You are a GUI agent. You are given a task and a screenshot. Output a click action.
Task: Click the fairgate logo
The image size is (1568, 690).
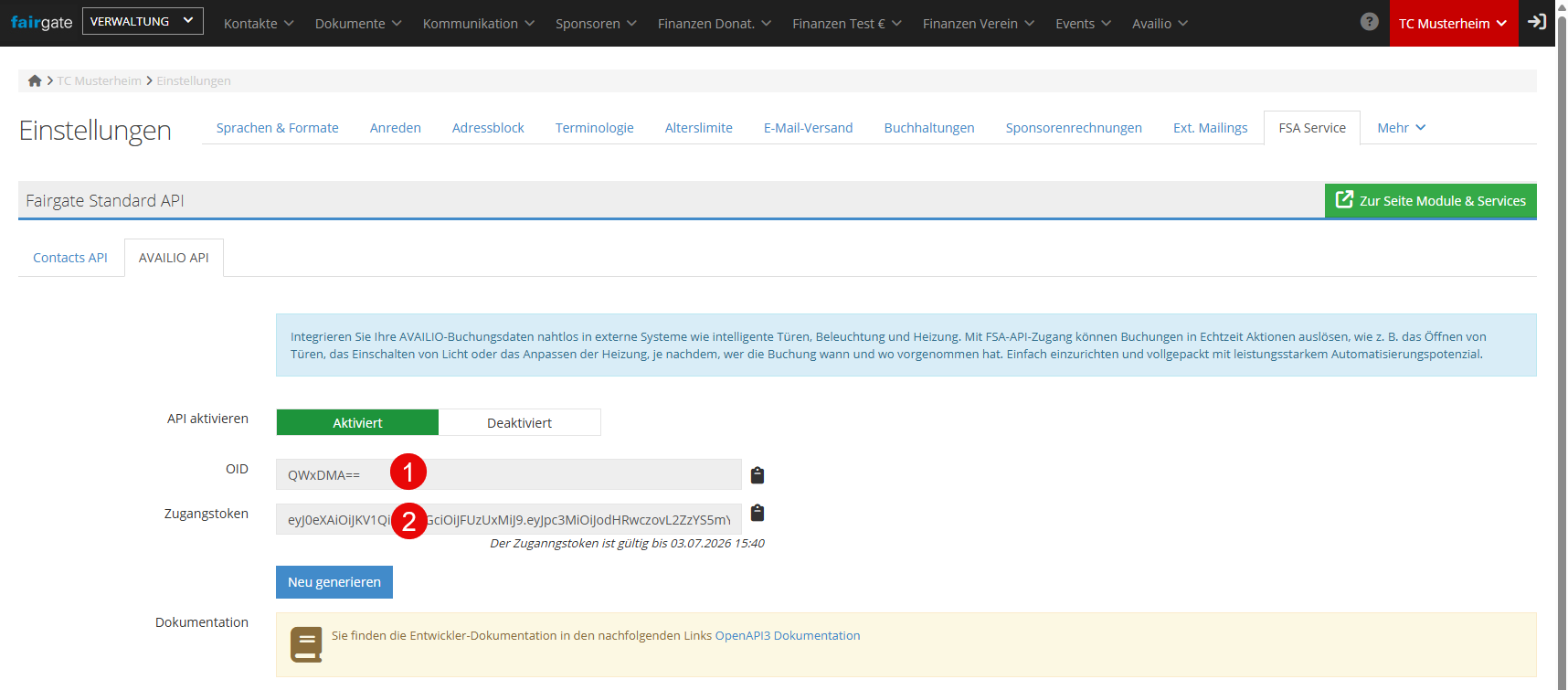coord(41,22)
